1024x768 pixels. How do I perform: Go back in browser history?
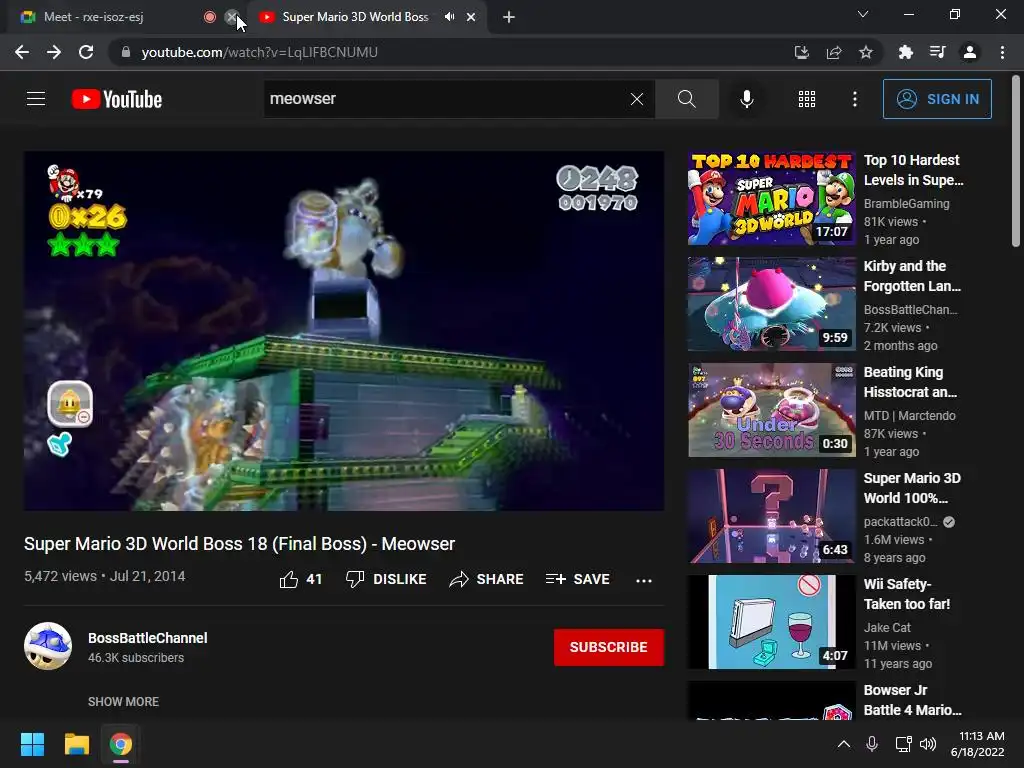(22, 52)
